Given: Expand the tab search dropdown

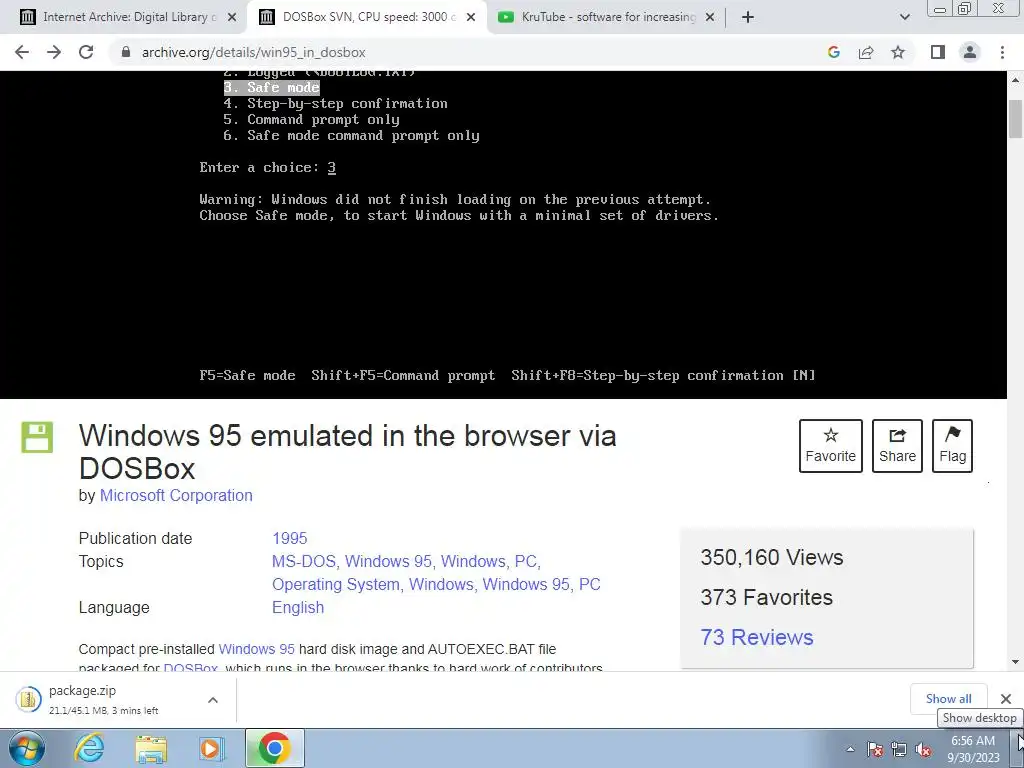Looking at the screenshot, I should click(904, 17).
